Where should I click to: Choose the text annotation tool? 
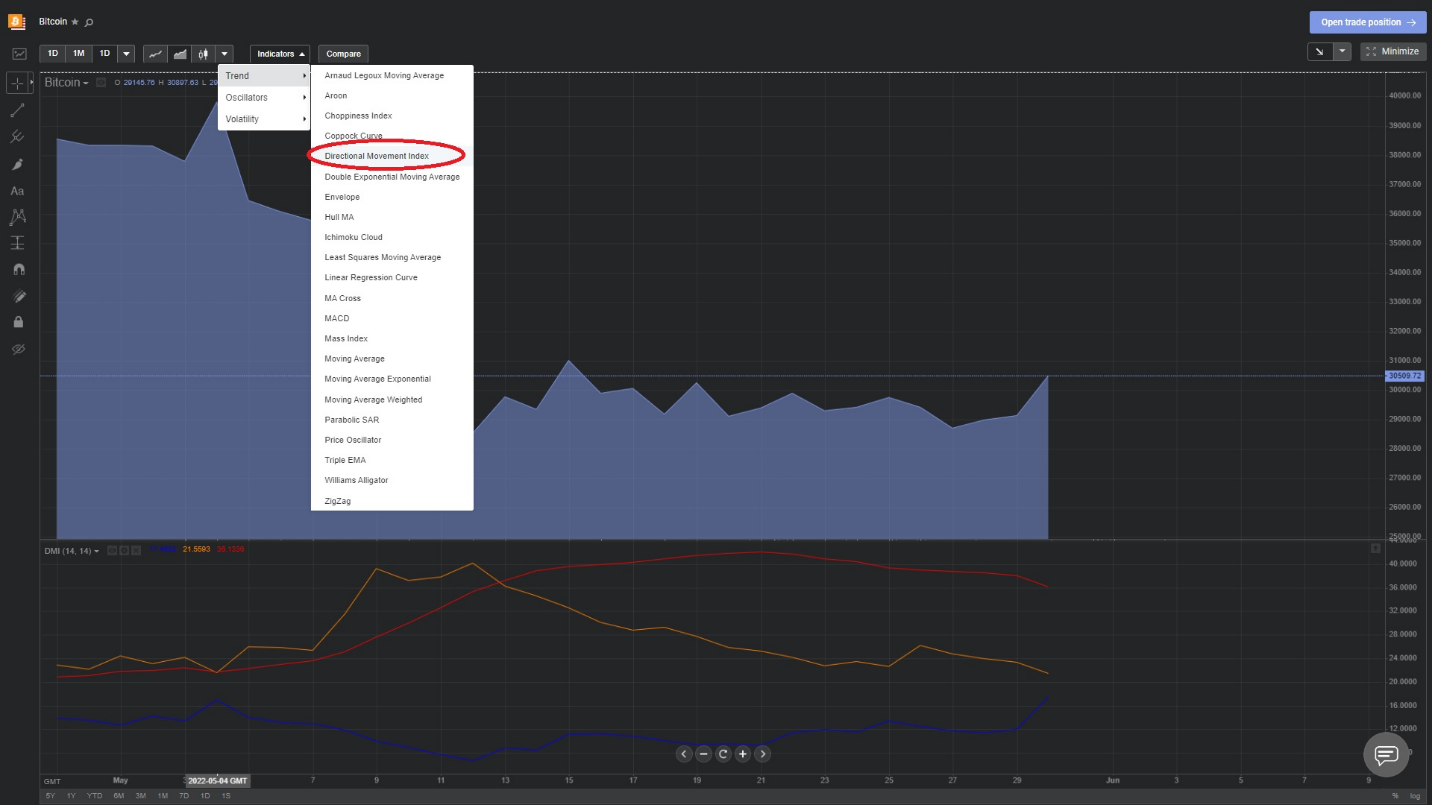pyautogui.click(x=17, y=190)
